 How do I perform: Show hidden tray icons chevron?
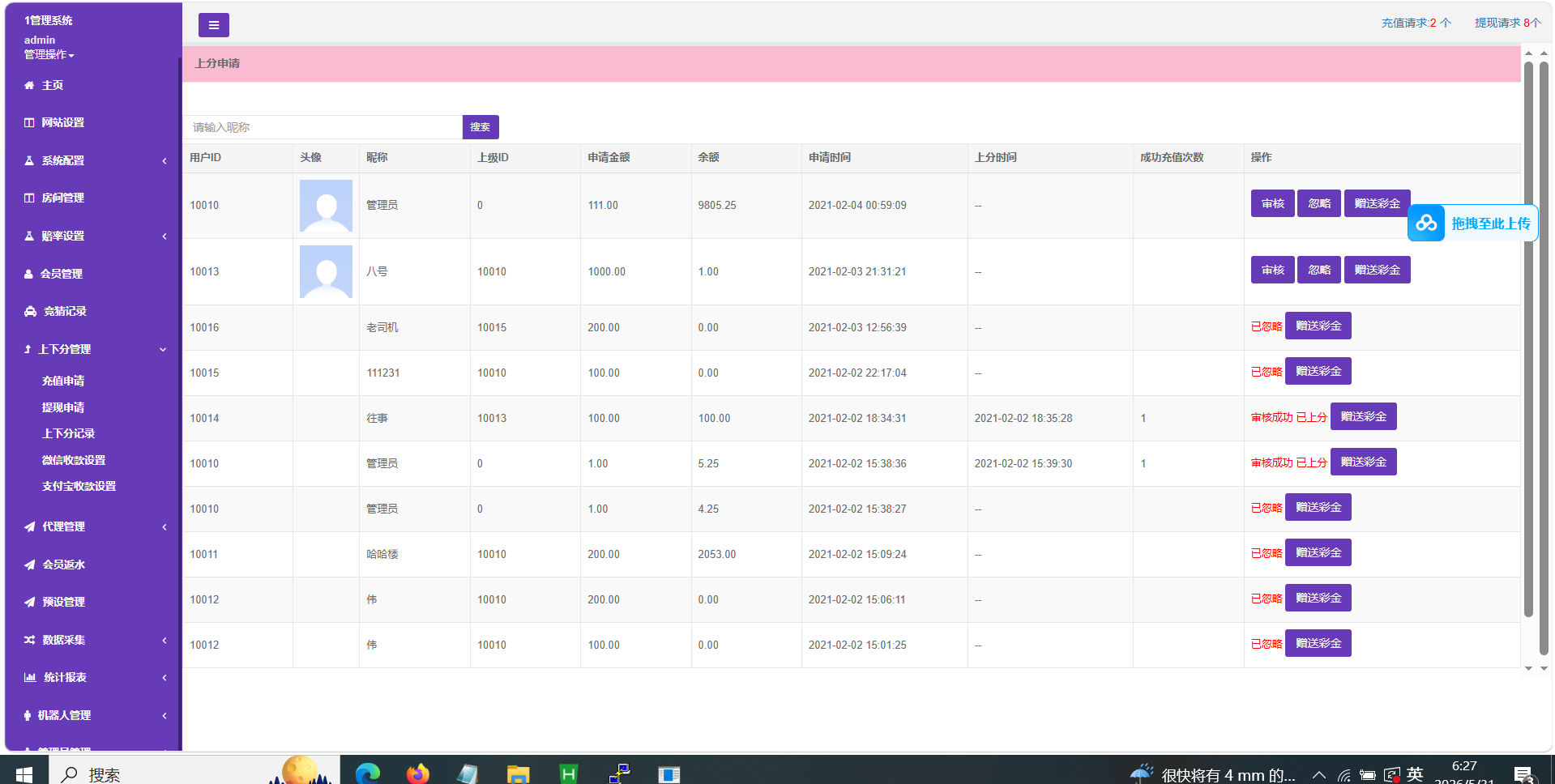click(1318, 774)
